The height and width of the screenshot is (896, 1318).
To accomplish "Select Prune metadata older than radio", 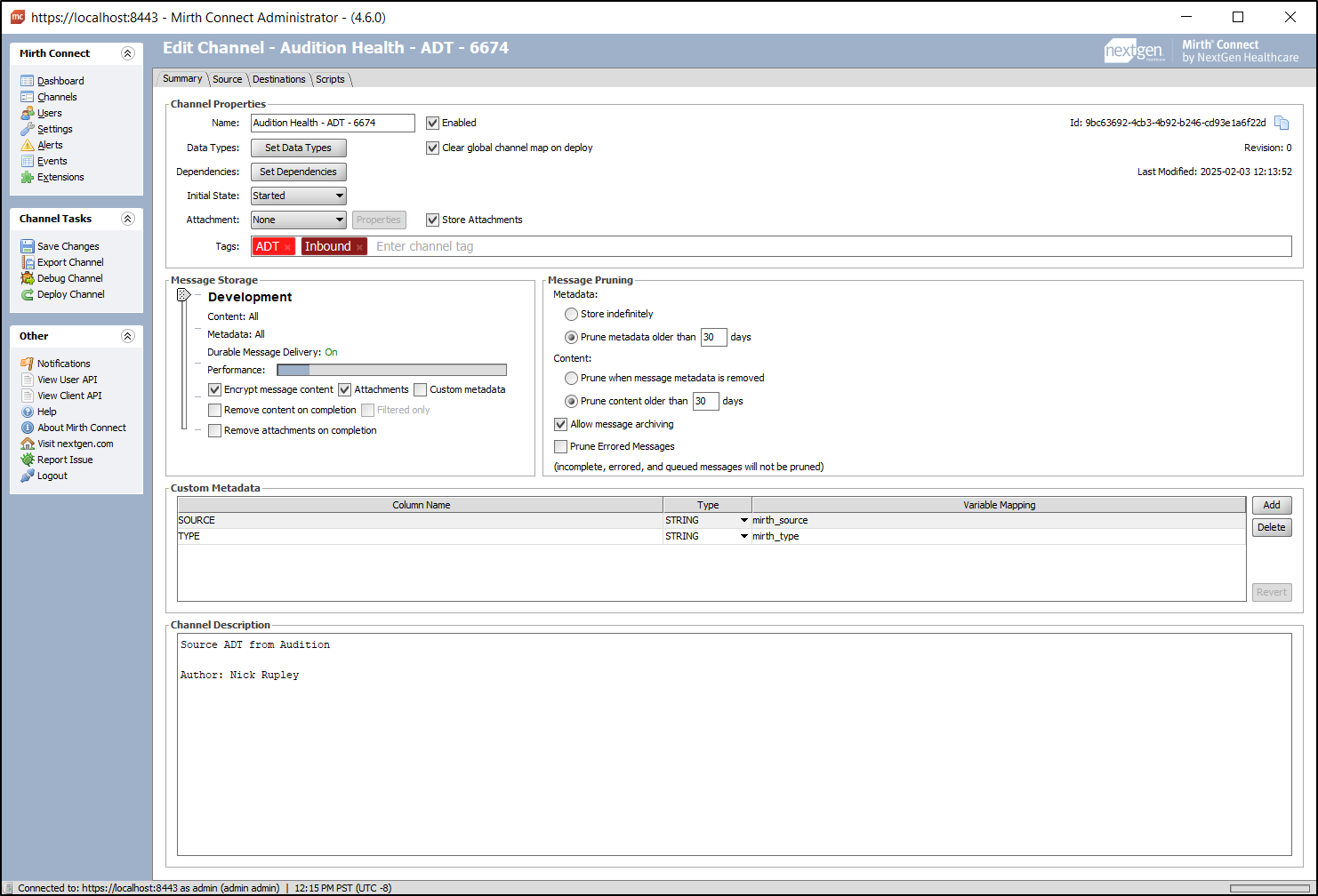I will 572,337.
